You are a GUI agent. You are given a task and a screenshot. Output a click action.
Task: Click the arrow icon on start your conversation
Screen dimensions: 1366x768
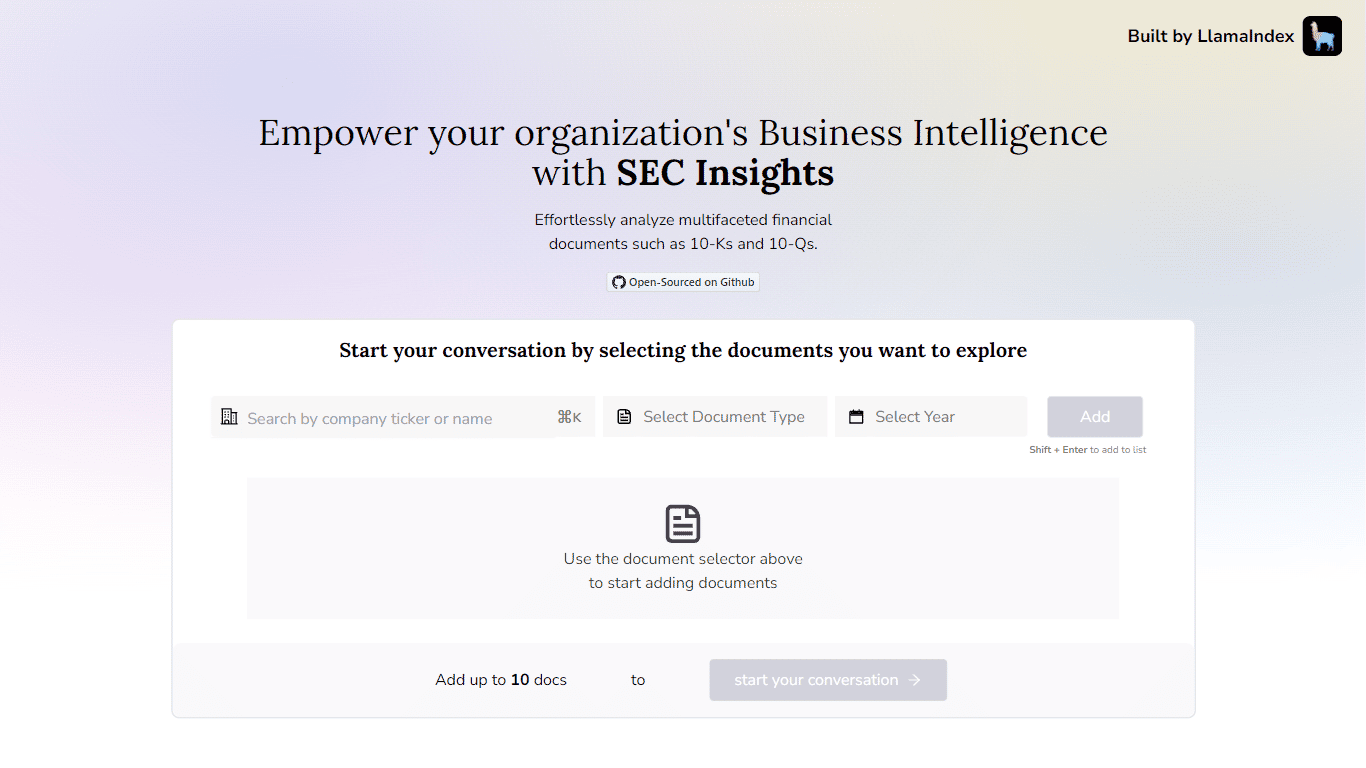(914, 680)
